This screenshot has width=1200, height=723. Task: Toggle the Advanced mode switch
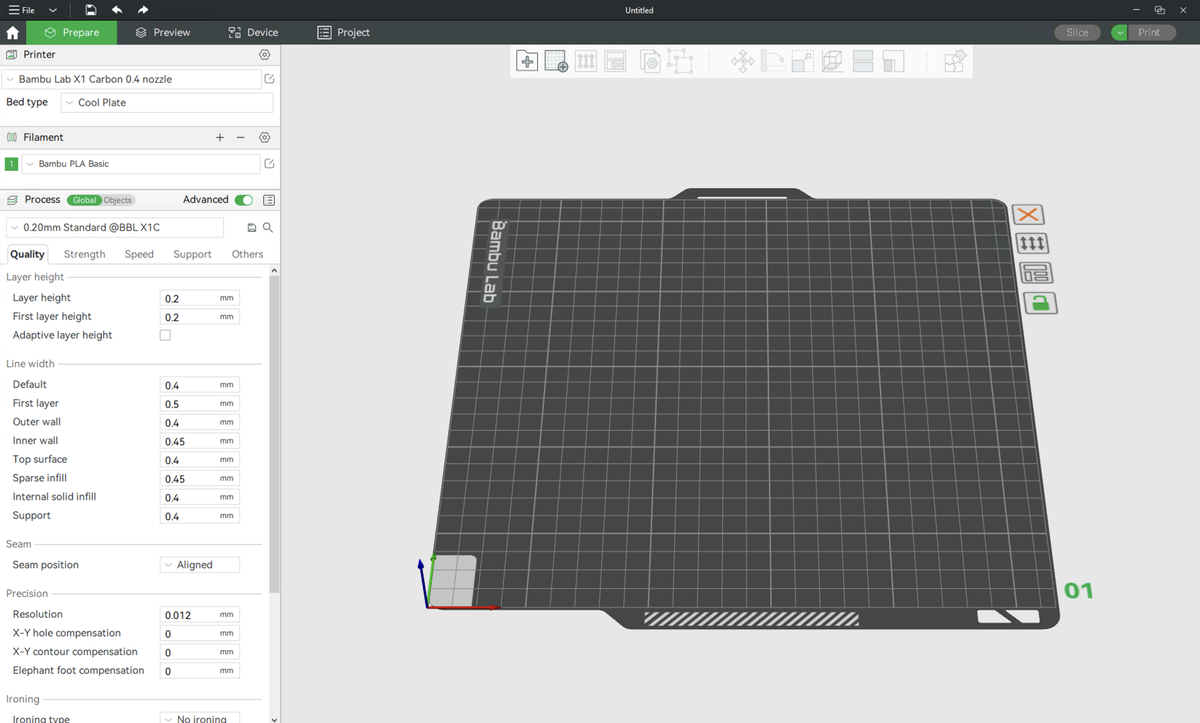click(x=243, y=200)
